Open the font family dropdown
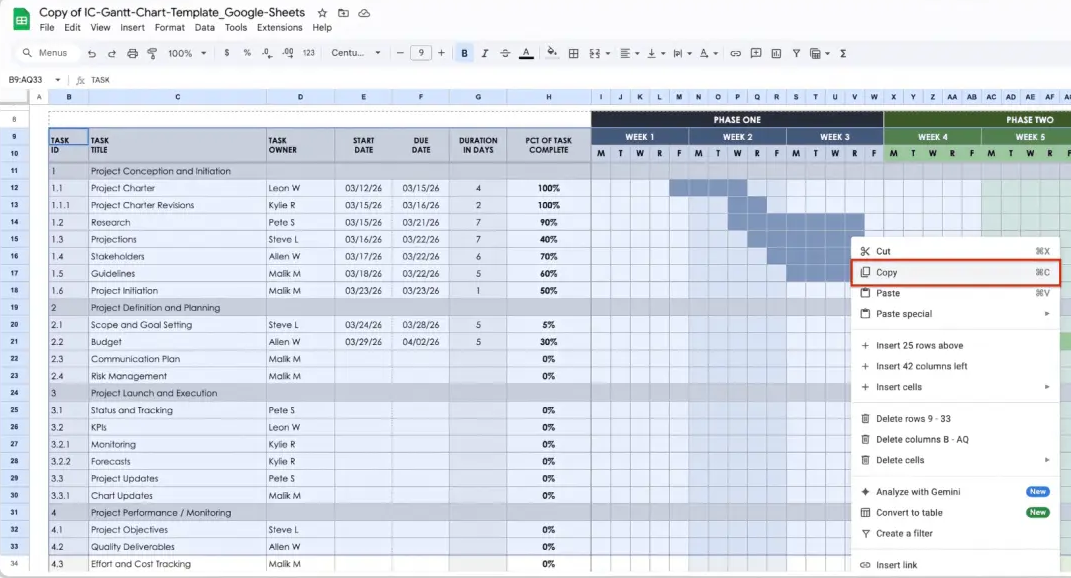 tap(355, 52)
